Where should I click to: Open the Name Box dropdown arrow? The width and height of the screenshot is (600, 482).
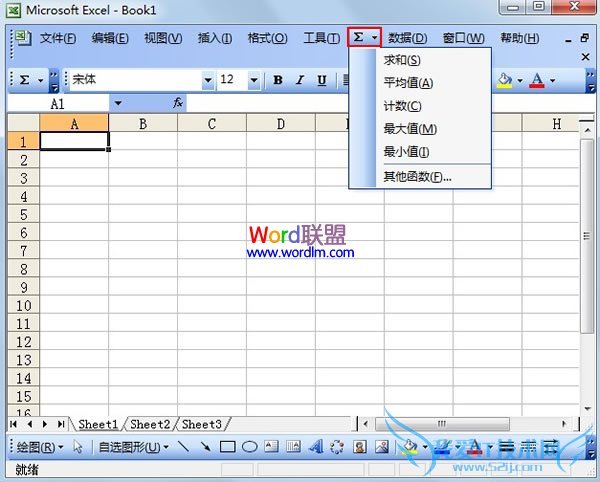click(118, 103)
